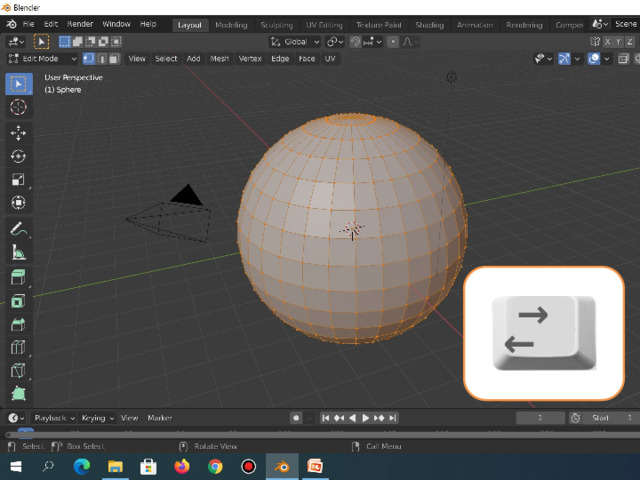This screenshot has width=640, height=480.
Task: Click current frame number field
Action: [540, 418]
